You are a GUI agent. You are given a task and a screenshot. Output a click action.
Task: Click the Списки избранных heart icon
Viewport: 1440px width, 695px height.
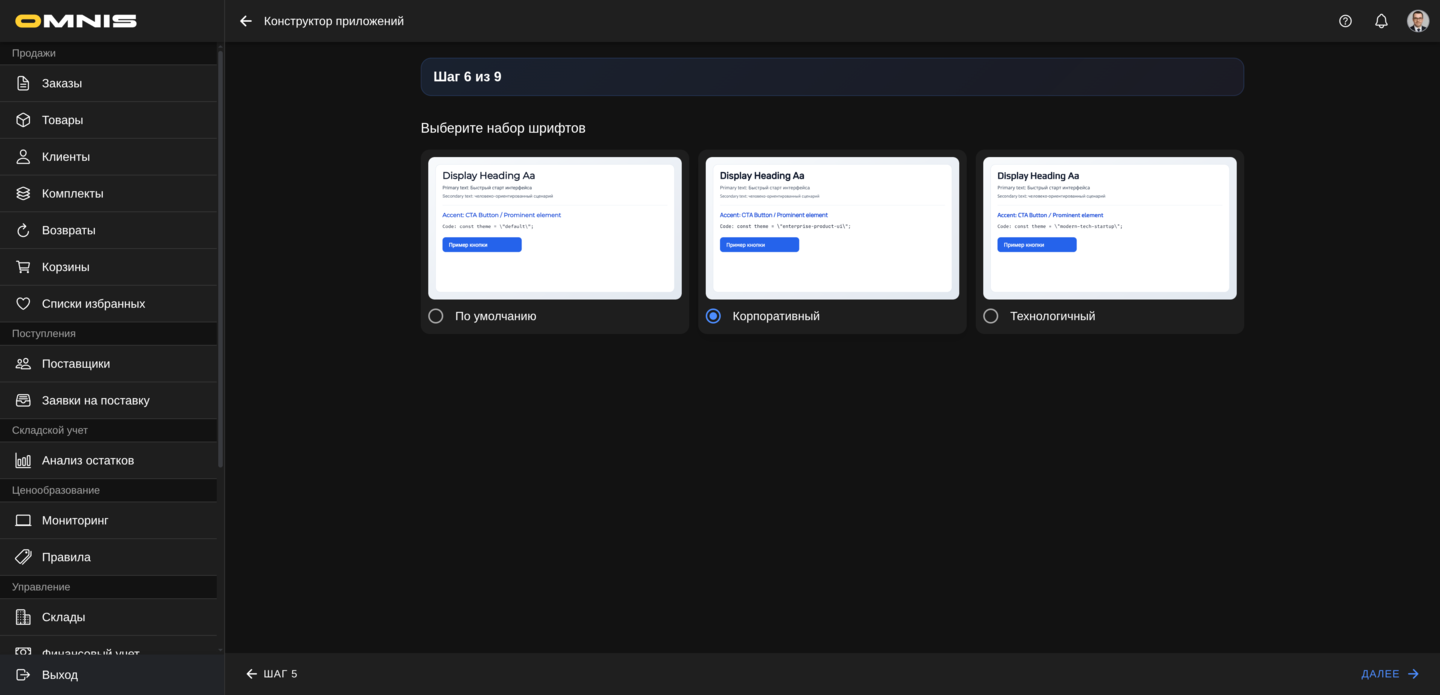23,304
